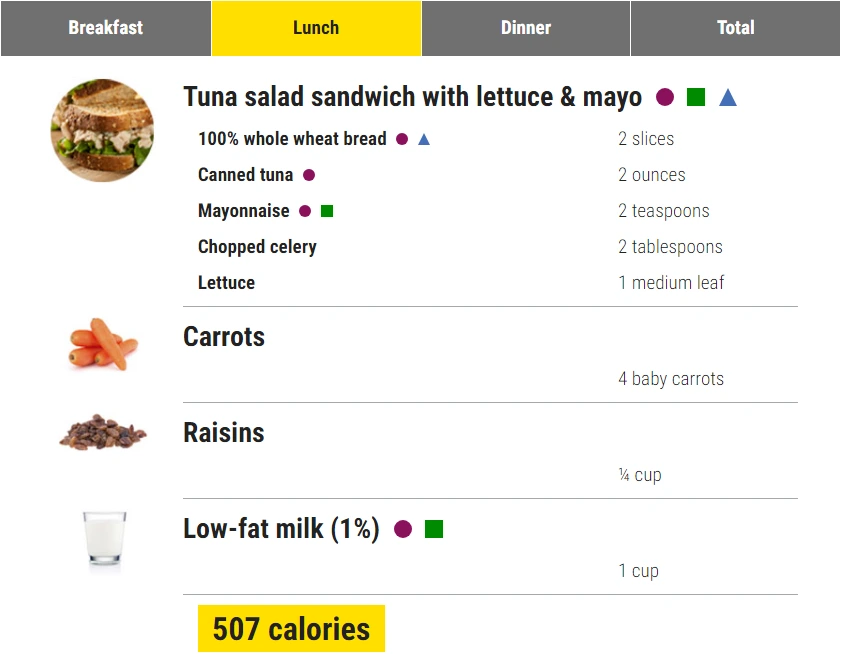Click blue triangle next to whole wheat bread
The image size is (842, 654).
point(424,139)
